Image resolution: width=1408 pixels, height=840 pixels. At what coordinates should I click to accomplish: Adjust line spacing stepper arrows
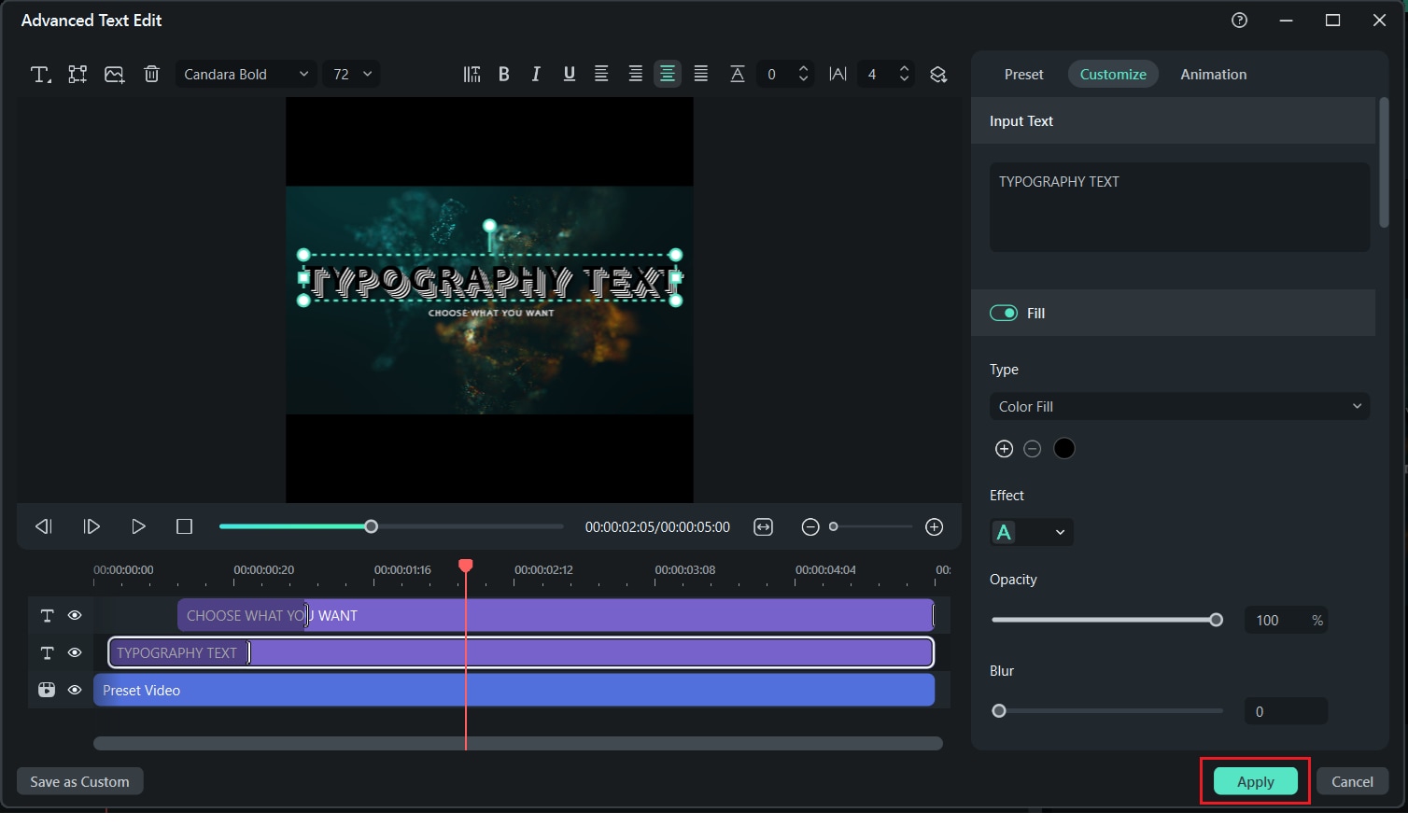tap(803, 75)
